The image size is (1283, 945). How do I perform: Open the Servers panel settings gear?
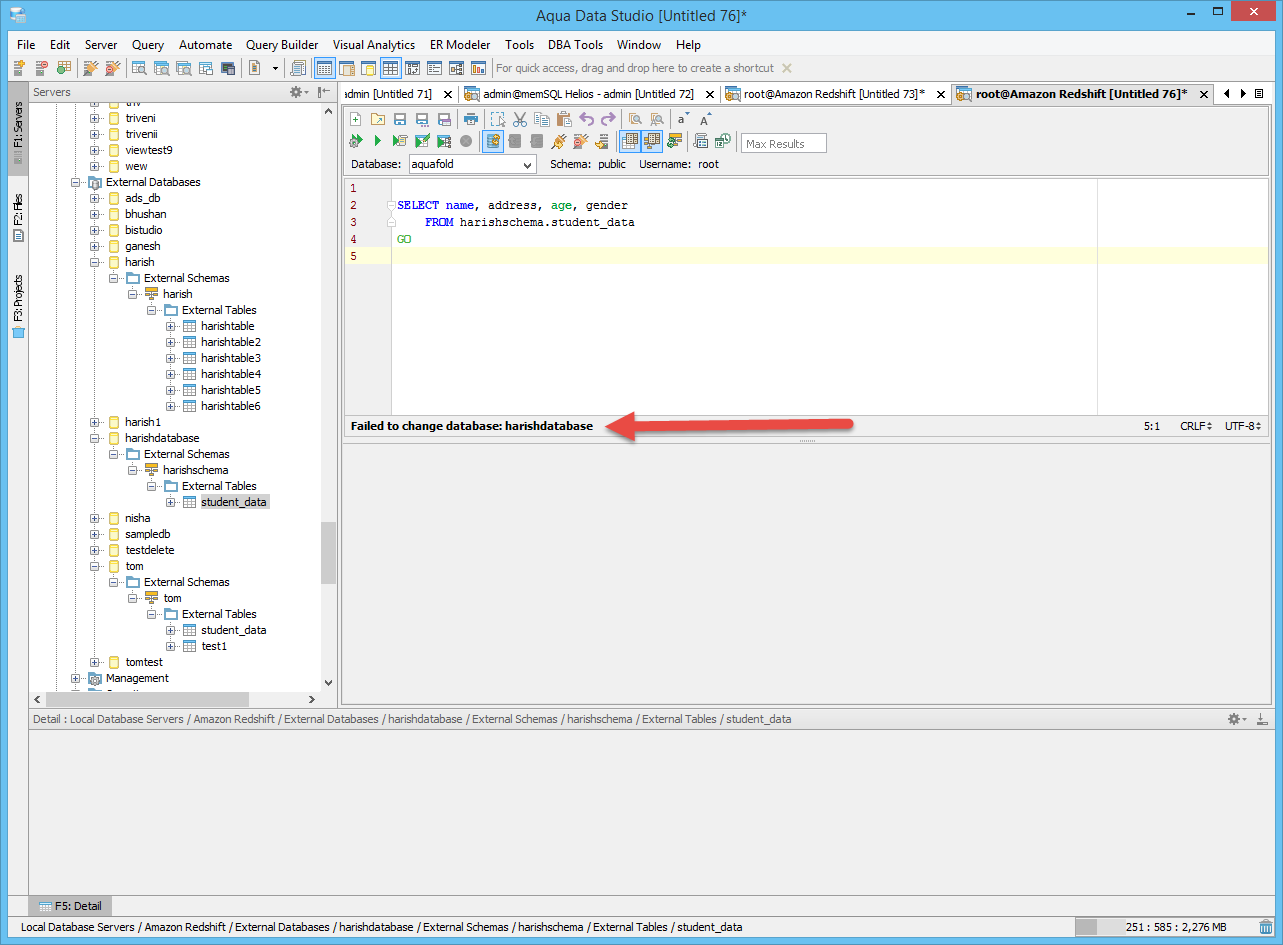pos(297,92)
